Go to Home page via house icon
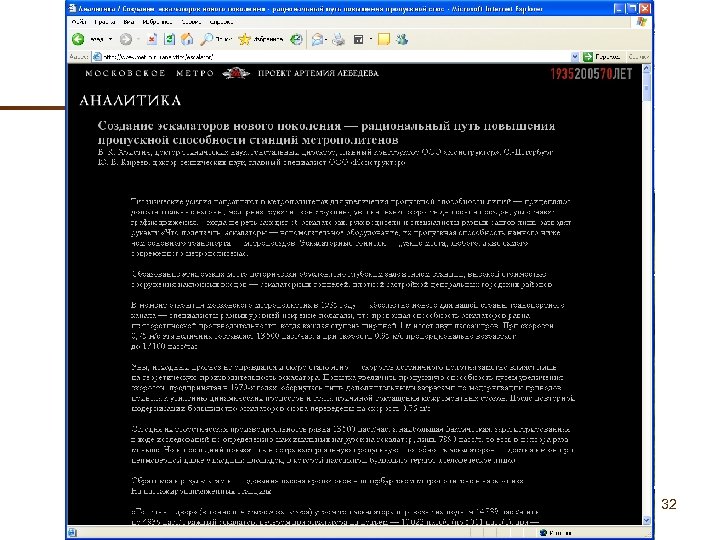Screen dimensions: 720x540 [x=187, y=39]
